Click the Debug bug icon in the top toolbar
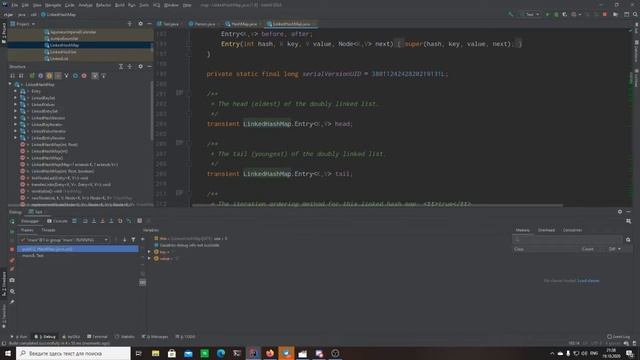The width and height of the screenshot is (640, 360). pyautogui.click(x=556, y=14)
